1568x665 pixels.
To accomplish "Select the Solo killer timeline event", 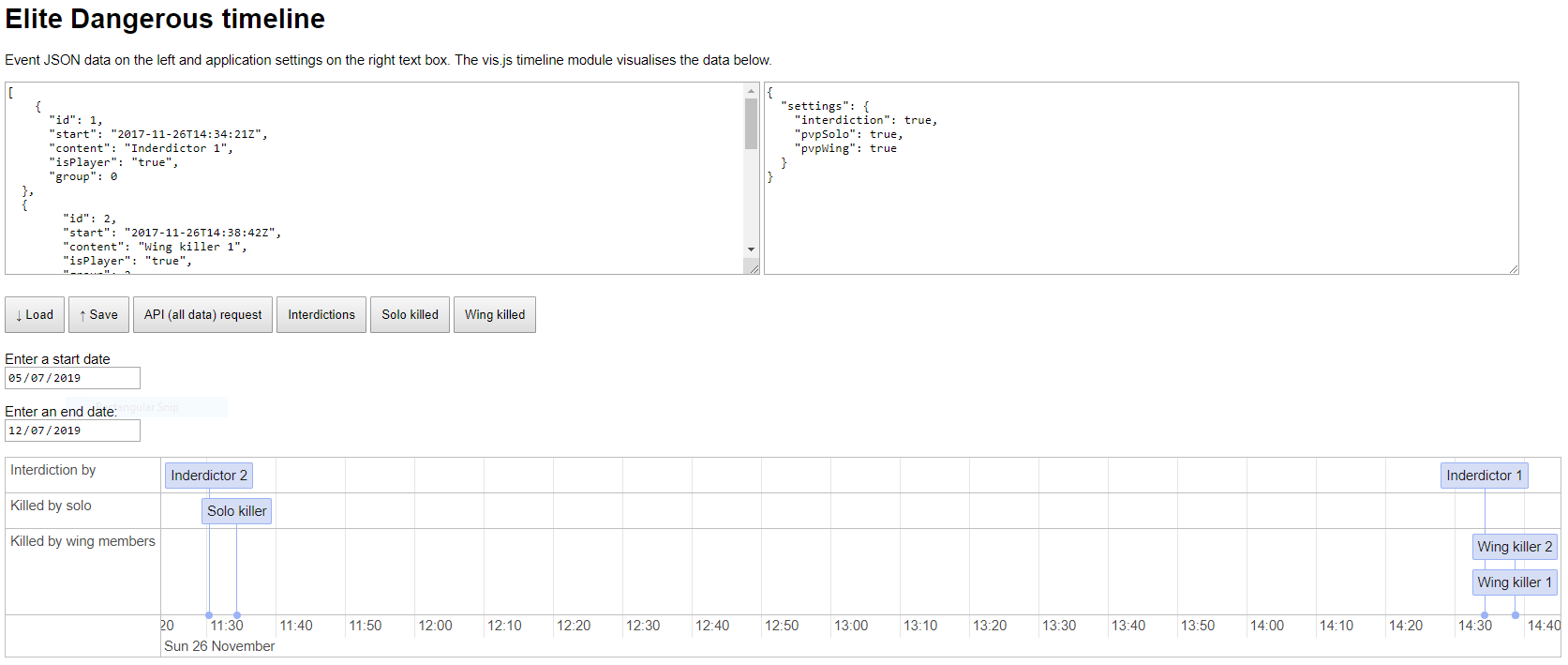I will (236, 511).
